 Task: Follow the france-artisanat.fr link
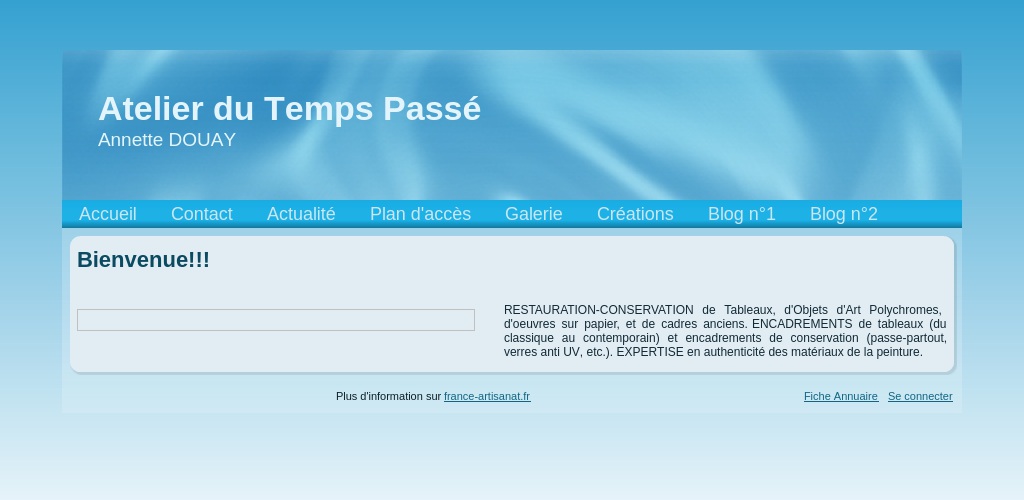pos(487,396)
